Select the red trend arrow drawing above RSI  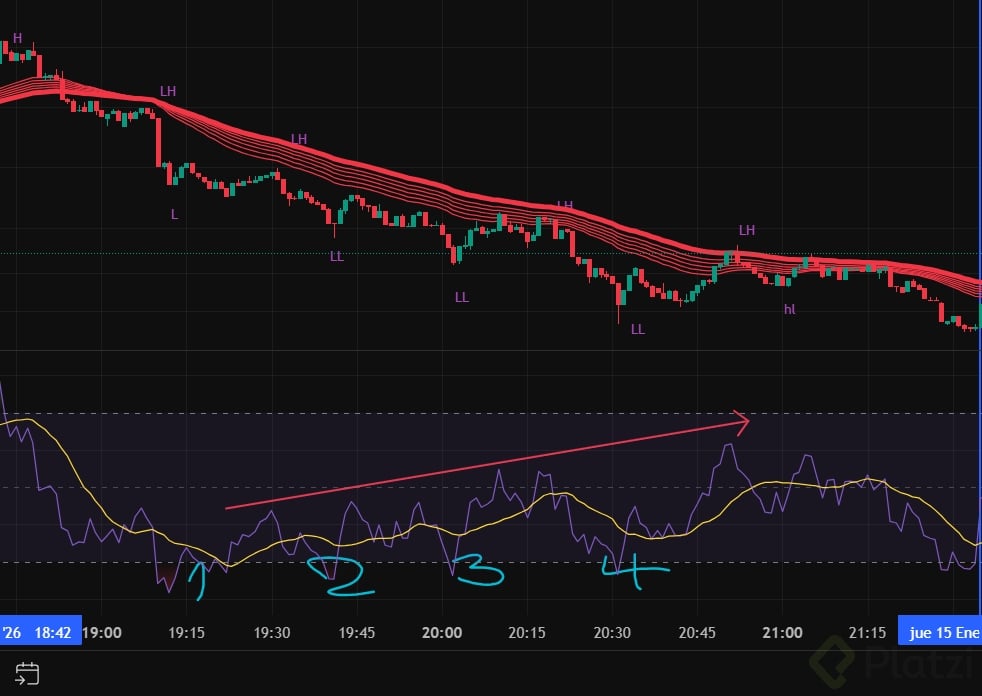coord(487,465)
